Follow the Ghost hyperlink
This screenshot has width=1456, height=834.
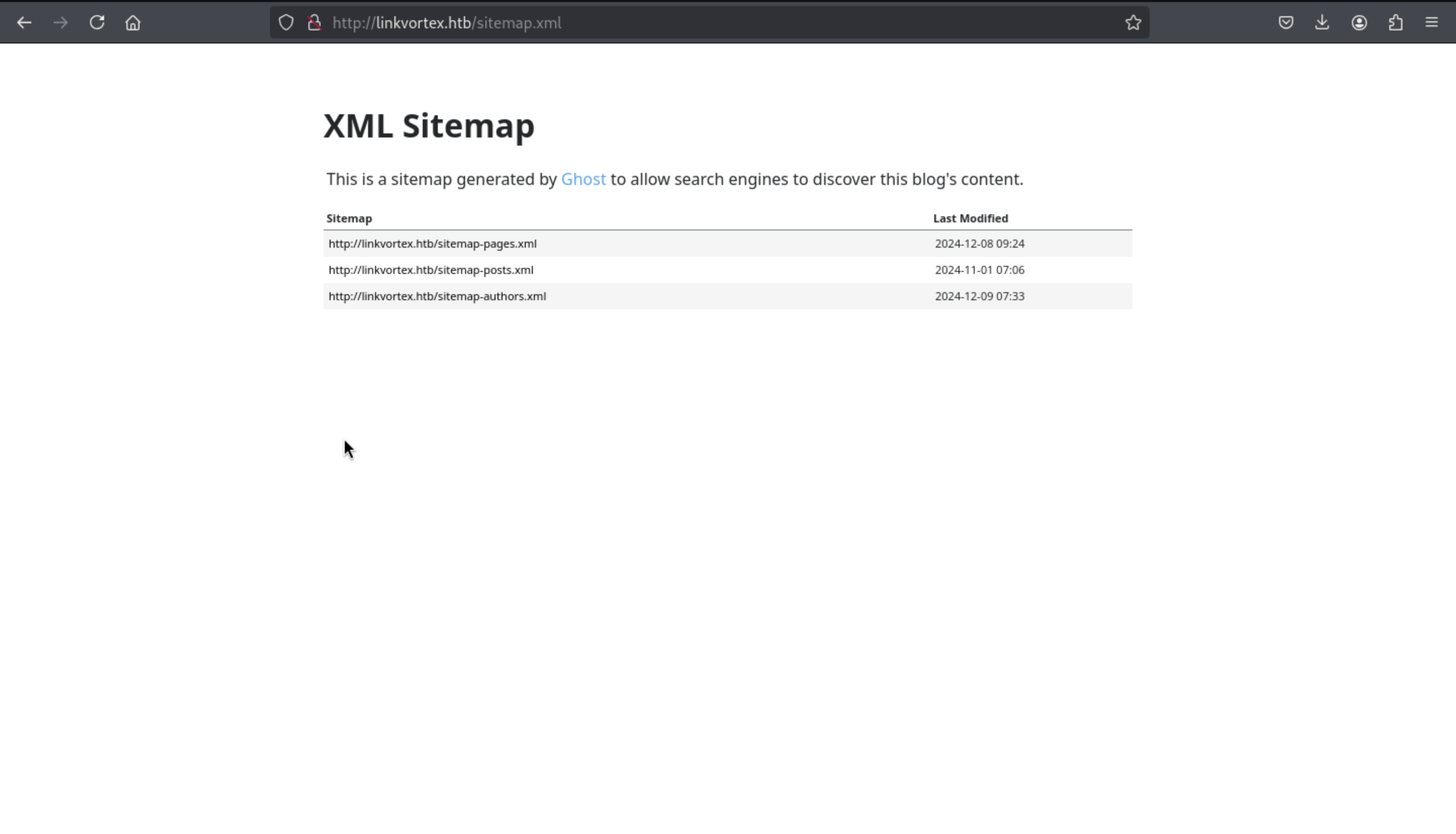pos(583,179)
